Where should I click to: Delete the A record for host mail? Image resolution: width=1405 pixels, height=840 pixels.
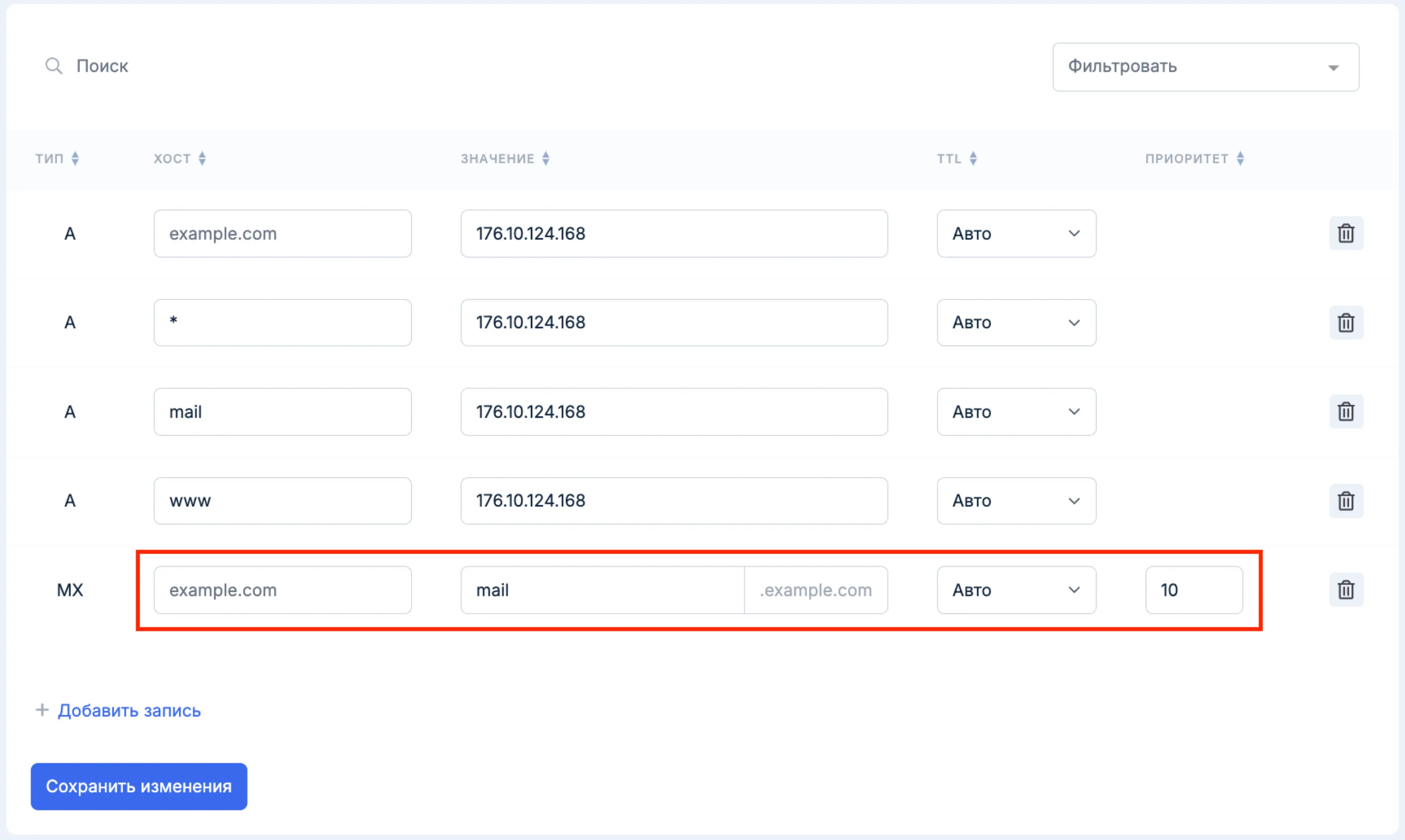pyautogui.click(x=1345, y=411)
